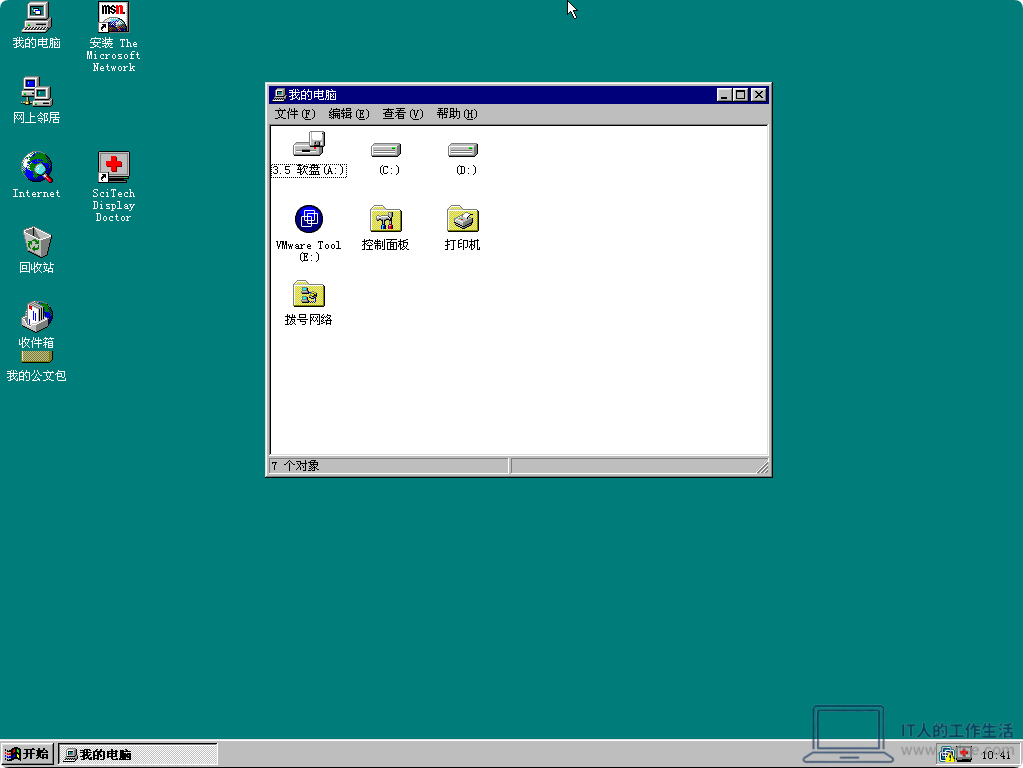Click the 我的电脑 taskbar button
This screenshot has height=768, width=1023.
tap(138, 754)
